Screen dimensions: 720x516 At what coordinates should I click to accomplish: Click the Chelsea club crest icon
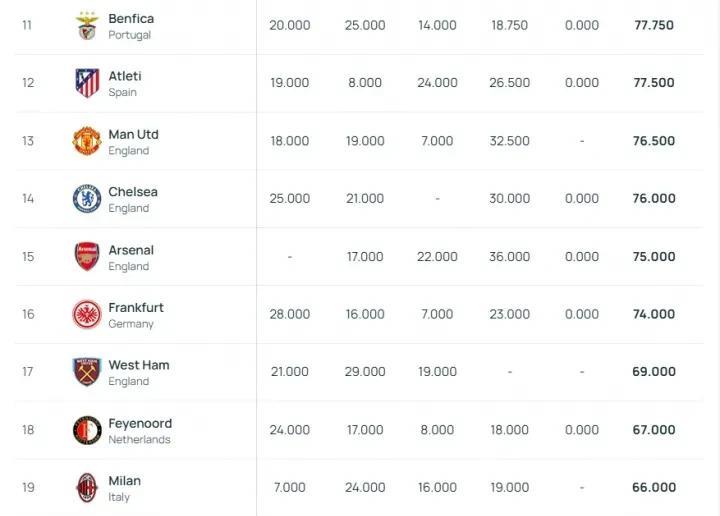pyautogui.click(x=87, y=199)
